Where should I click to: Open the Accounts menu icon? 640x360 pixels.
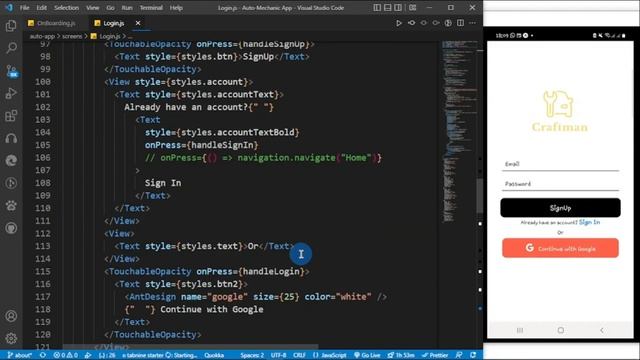point(11,316)
